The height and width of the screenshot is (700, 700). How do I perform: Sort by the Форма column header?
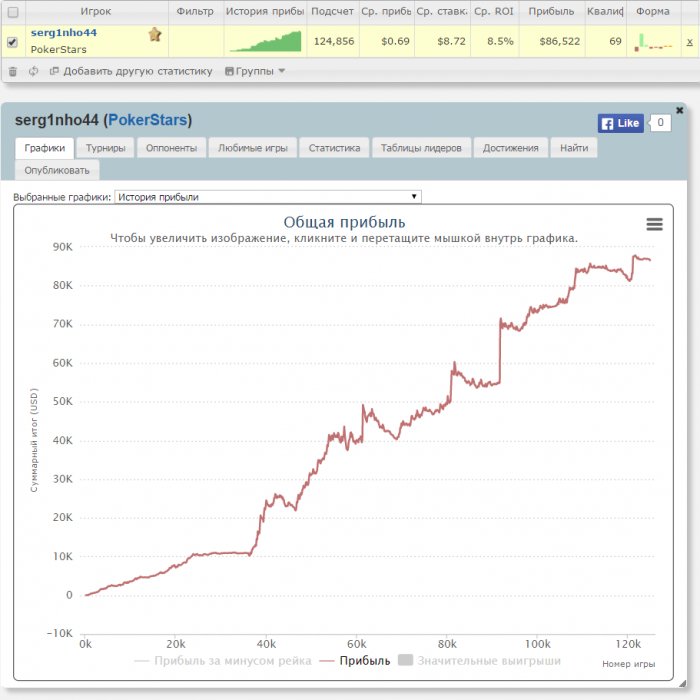(x=653, y=11)
